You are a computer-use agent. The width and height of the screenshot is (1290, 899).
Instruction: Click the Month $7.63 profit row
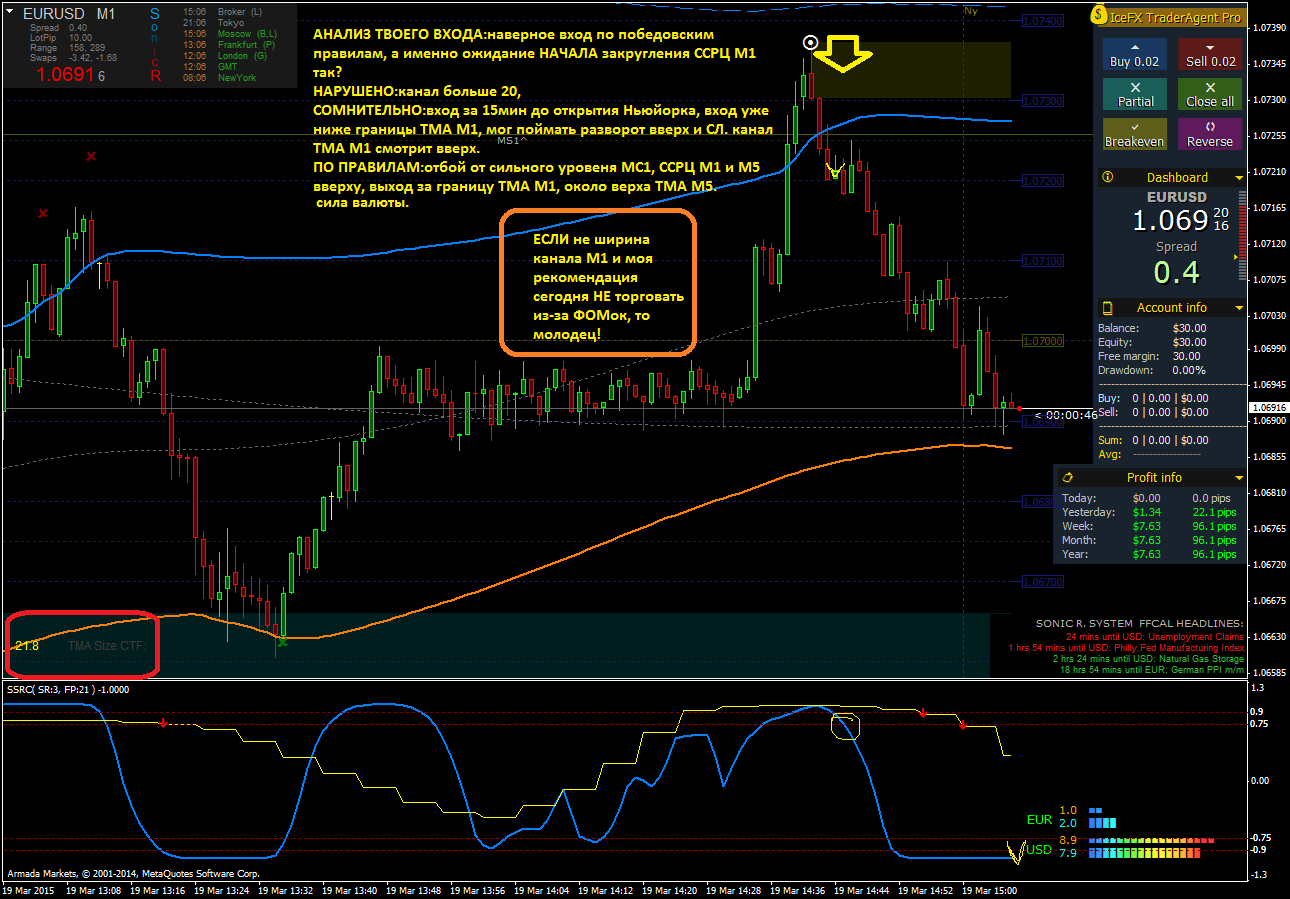[x=1150, y=540]
